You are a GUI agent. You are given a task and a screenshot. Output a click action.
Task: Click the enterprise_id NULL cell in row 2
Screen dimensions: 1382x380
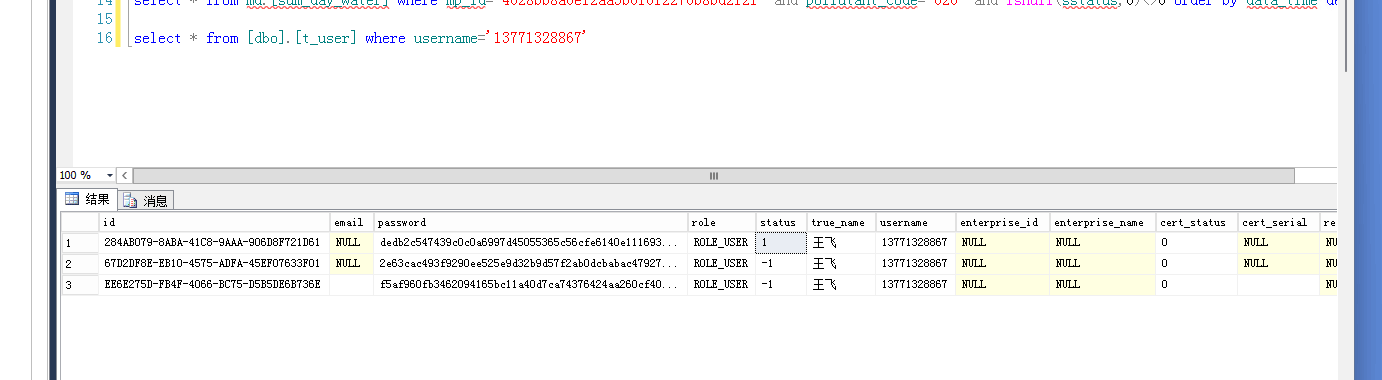pyautogui.click(x=1002, y=263)
